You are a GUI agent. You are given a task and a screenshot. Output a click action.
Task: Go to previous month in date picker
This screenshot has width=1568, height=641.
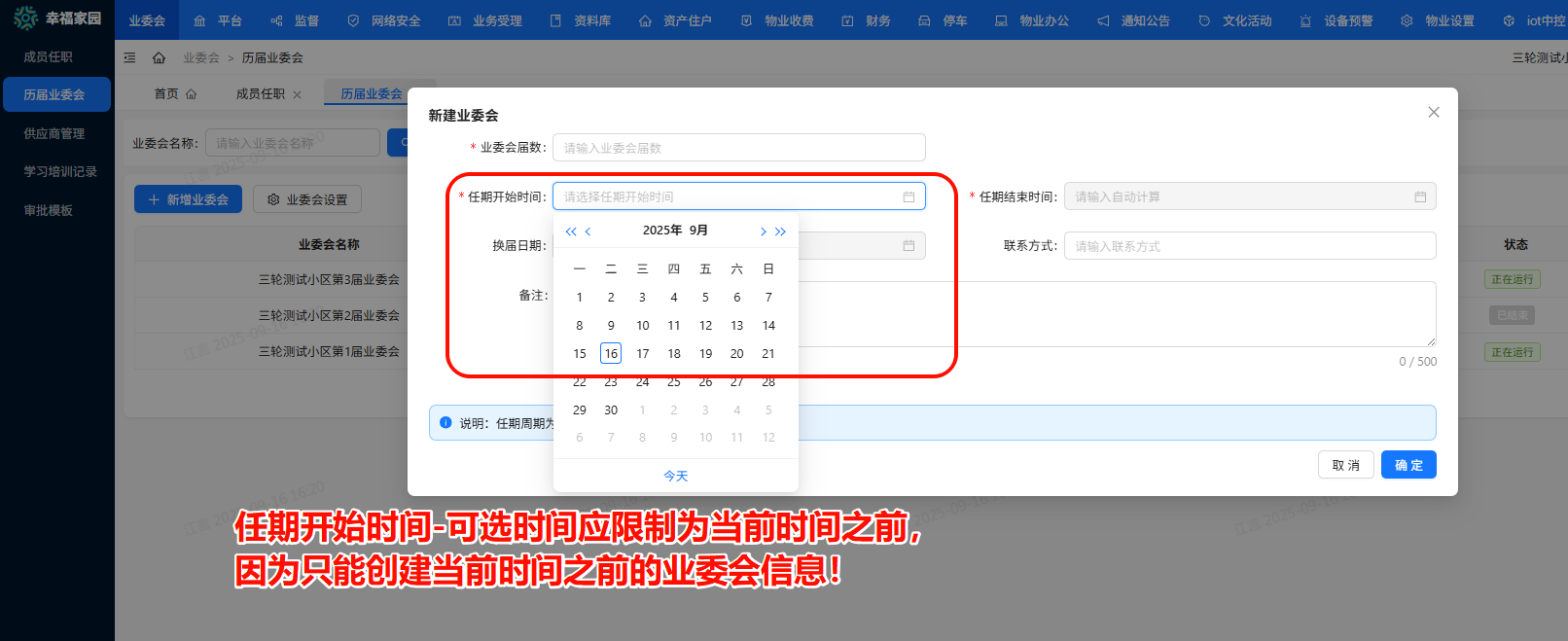[588, 231]
